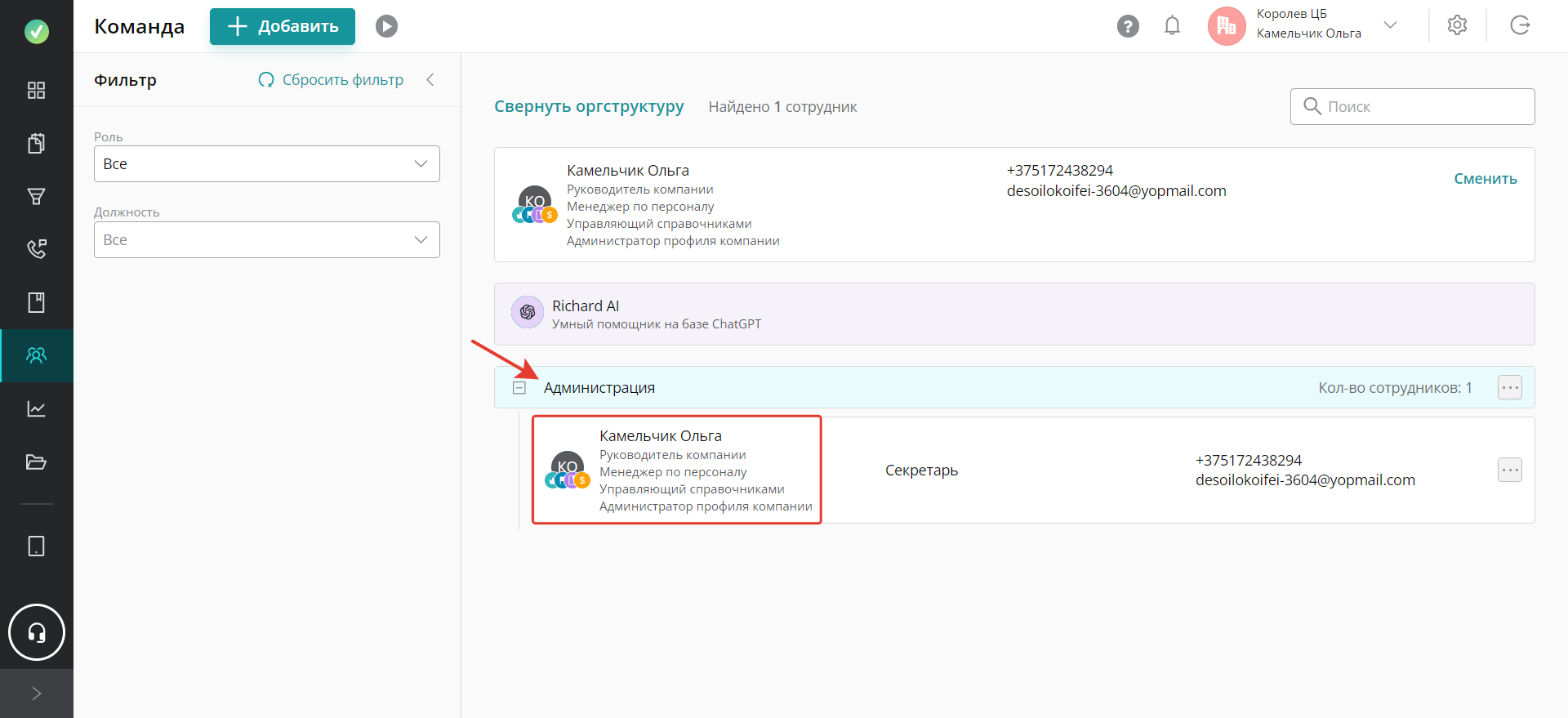Screen dimensions: 1568x718
Task: Open Секретарь employee row three-dot menu
Action: pos(1510,470)
